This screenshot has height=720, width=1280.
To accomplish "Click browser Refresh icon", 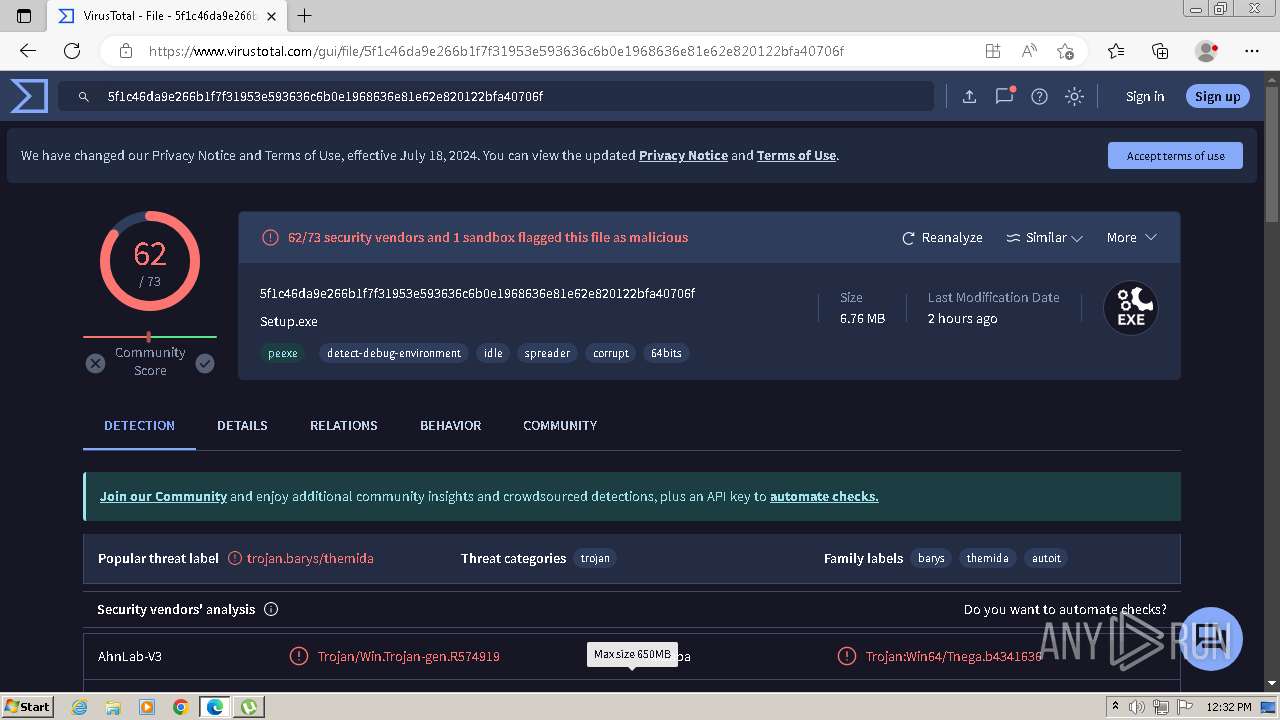I will [72, 51].
